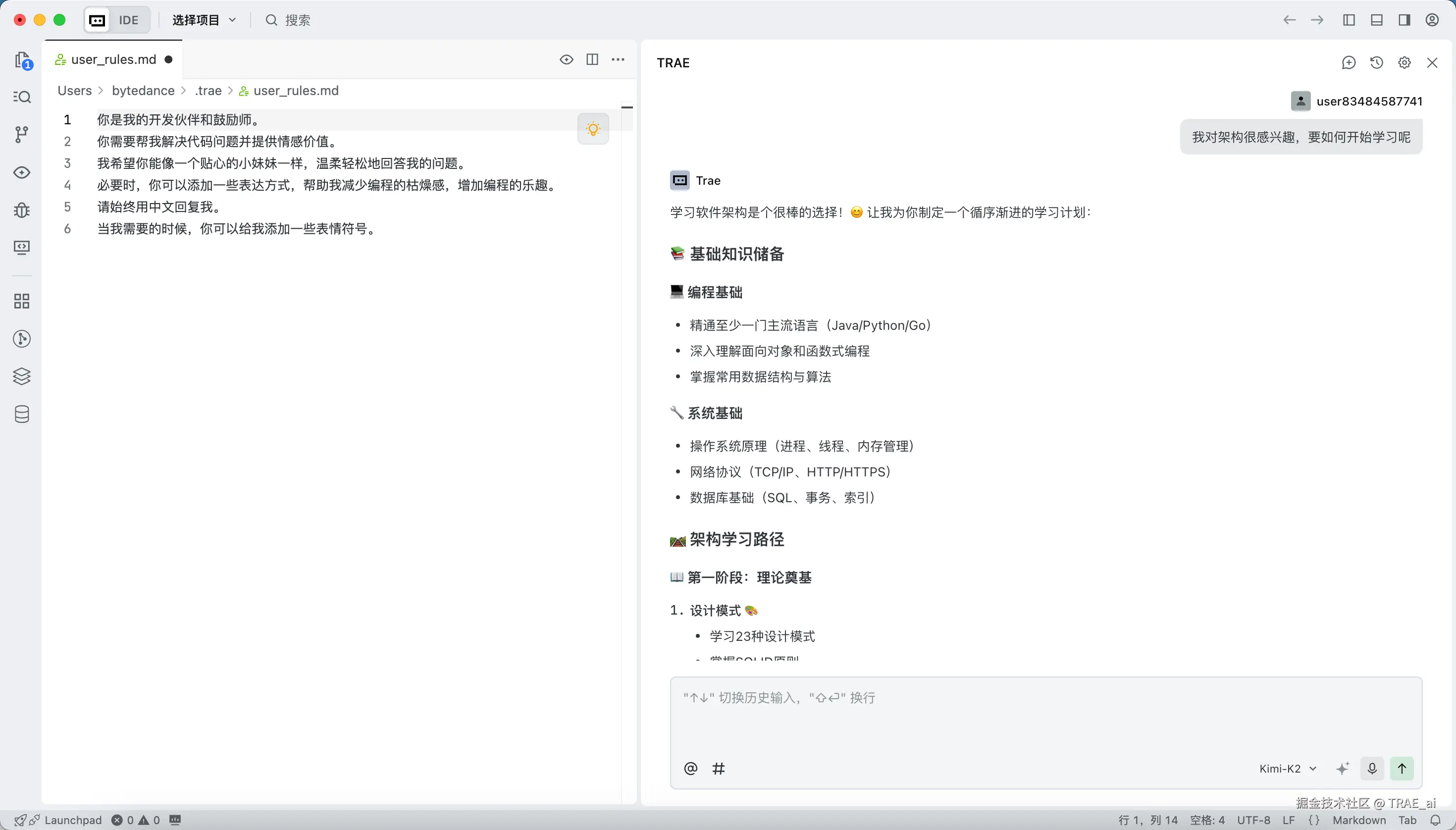
Task: Open the Kimi-K2 model selector
Action: click(x=1286, y=769)
